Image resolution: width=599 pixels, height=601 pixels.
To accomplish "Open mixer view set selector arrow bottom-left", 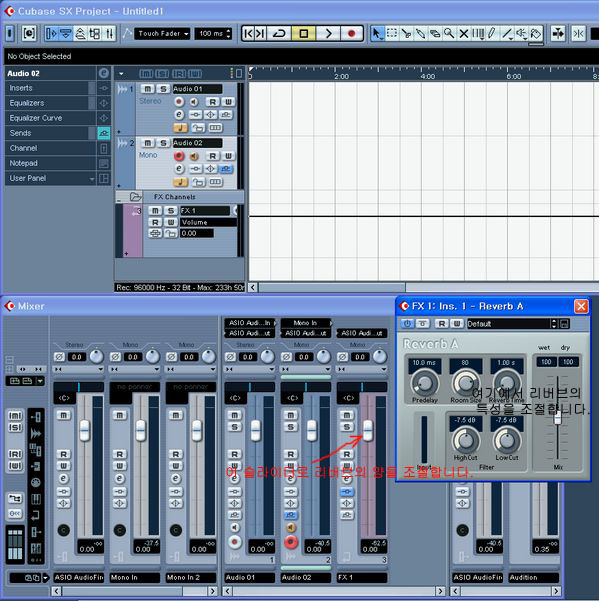I will coord(46,578).
